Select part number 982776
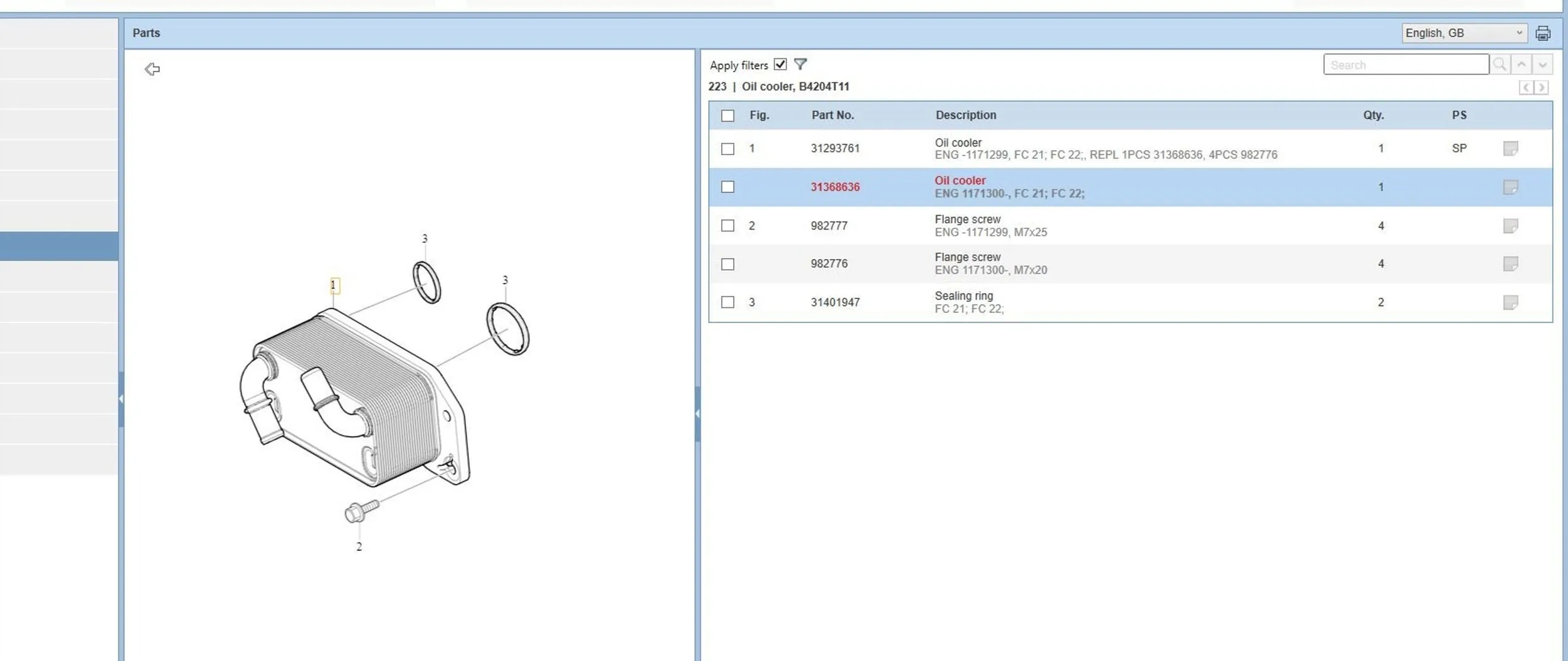 click(x=829, y=264)
